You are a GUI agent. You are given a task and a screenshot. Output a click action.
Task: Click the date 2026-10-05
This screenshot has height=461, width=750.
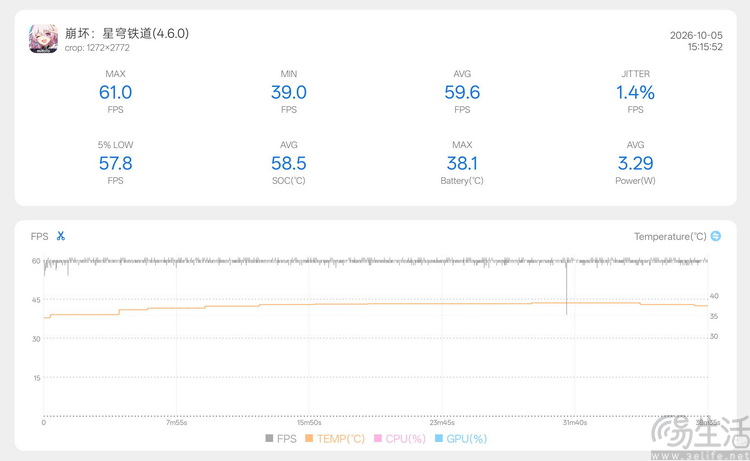pyautogui.click(x=696, y=35)
